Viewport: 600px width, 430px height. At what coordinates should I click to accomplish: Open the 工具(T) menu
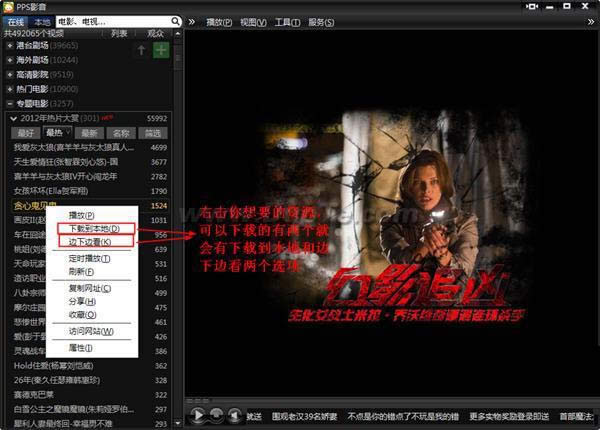(x=287, y=22)
